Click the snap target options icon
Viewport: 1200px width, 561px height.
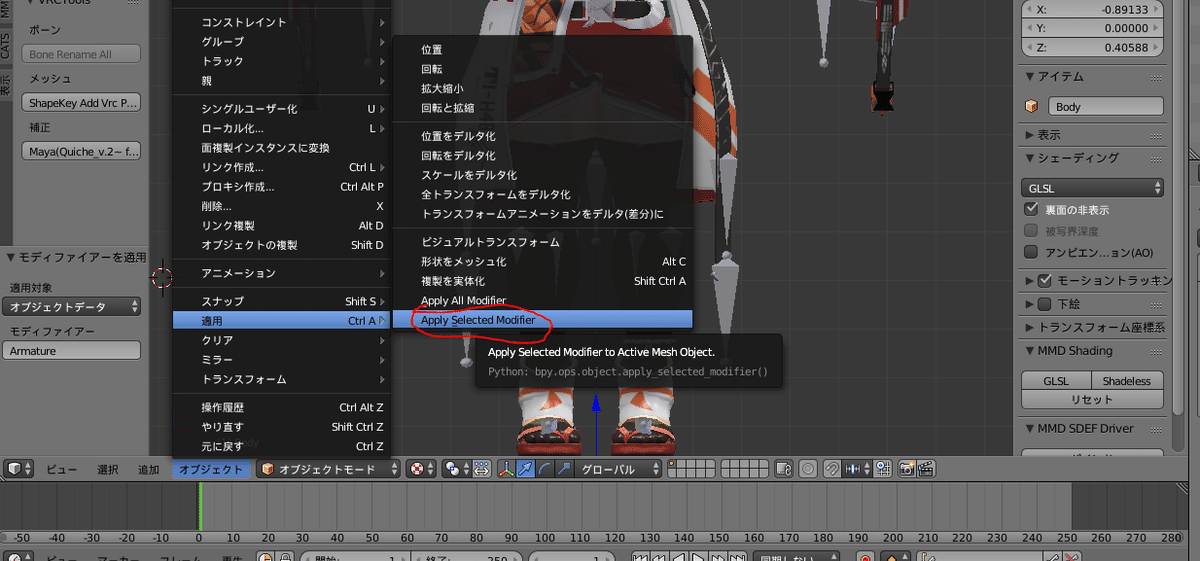882,469
